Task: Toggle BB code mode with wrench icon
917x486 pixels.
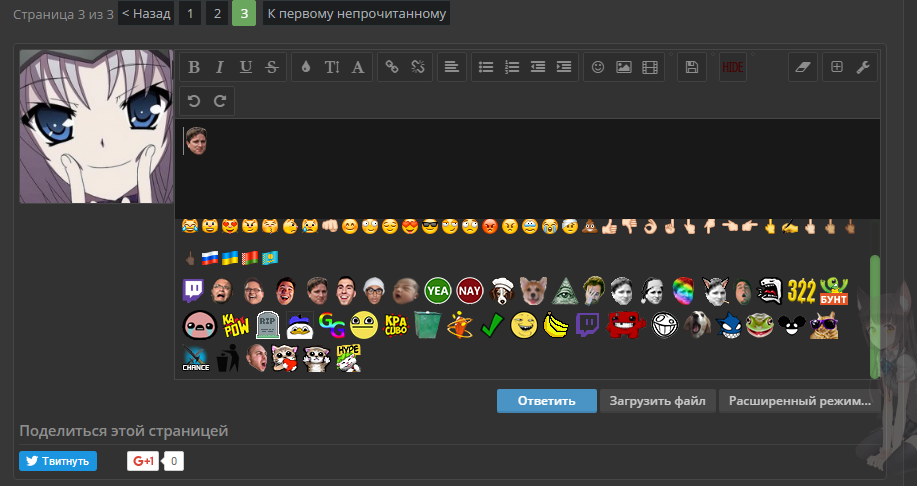Action: [x=863, y=67]
